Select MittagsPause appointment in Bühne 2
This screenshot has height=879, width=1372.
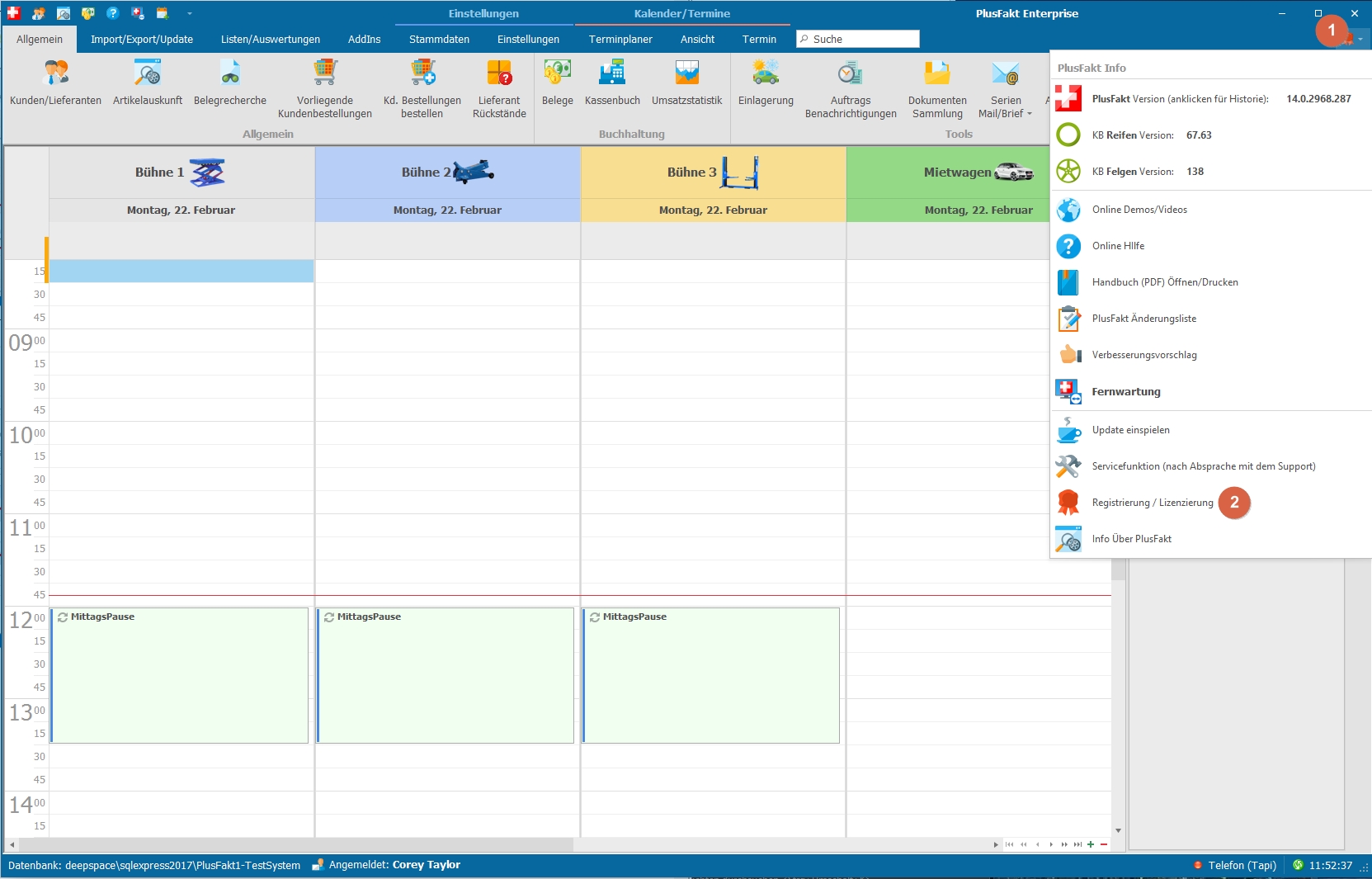pos(446,675)
